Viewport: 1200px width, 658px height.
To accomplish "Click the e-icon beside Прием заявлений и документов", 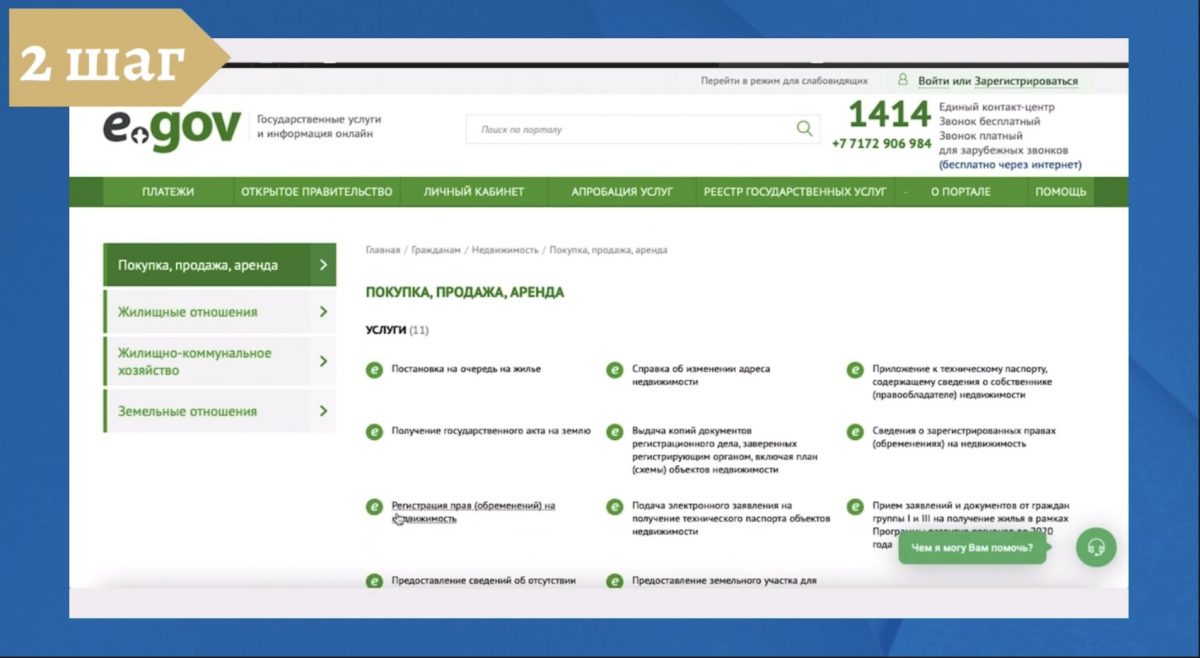I will pos(855,507).
